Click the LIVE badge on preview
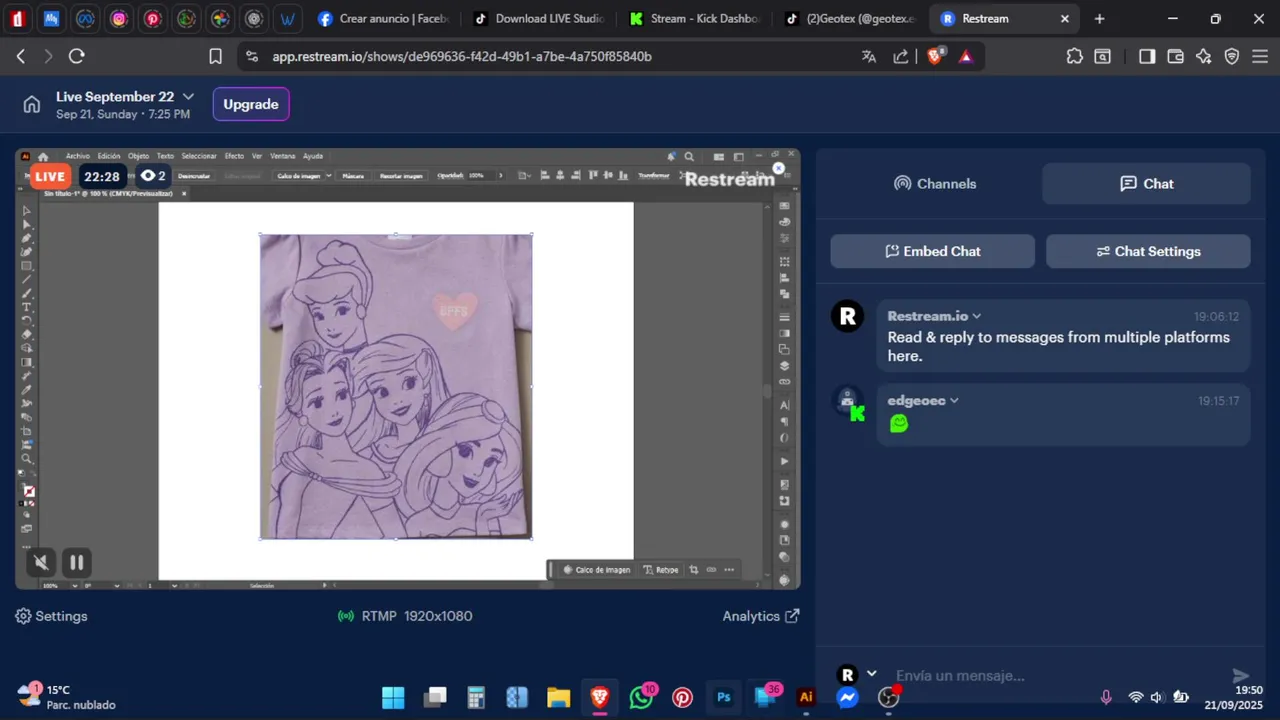 point(49,177)
